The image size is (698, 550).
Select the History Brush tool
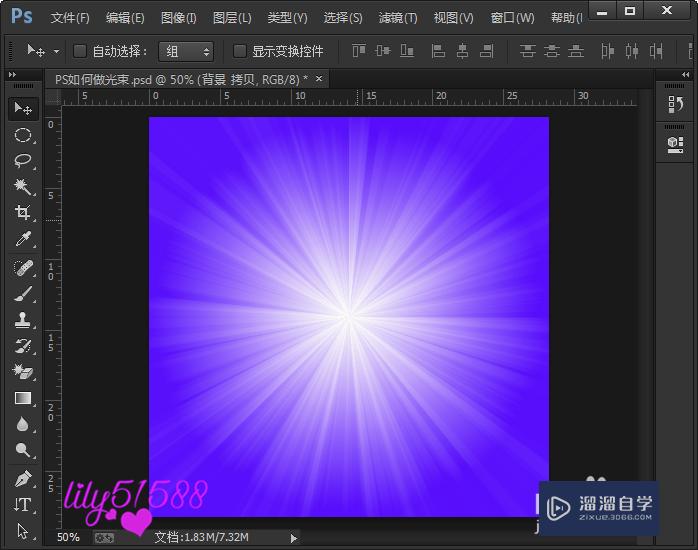[x=23, y=346]
